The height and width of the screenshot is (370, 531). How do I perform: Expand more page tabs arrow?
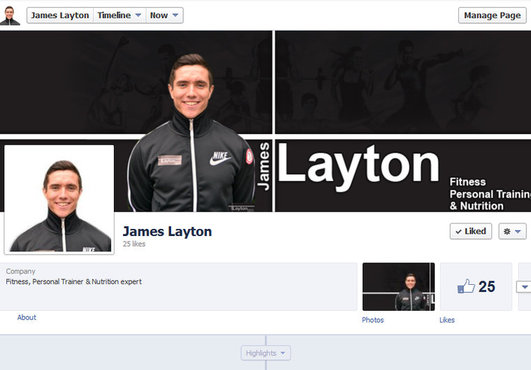click(x=524, y=287)
